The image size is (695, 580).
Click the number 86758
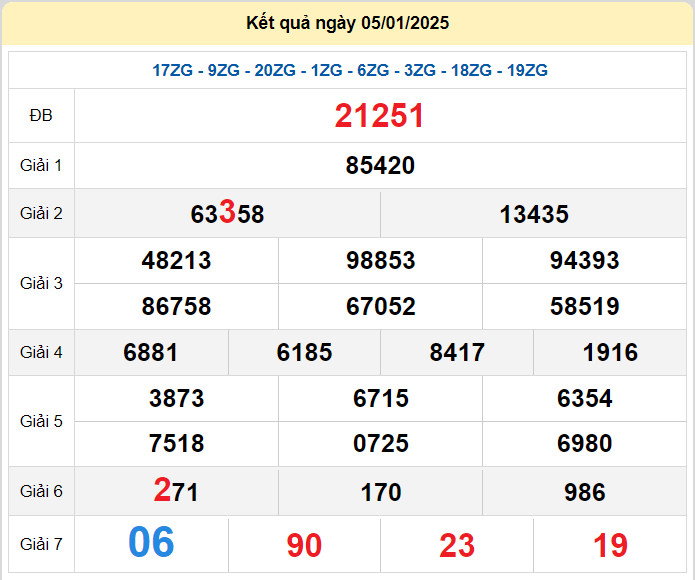tap(176, 306)
